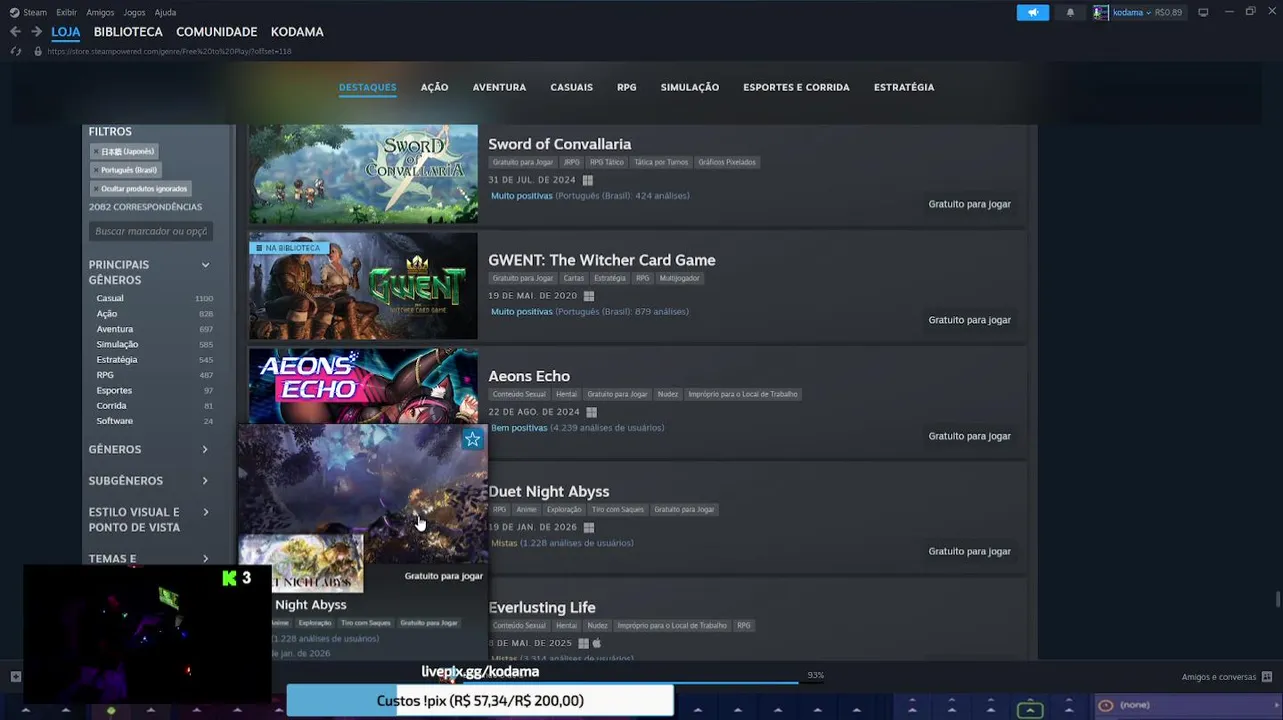Click wallet balance R$0,89
The image size is (1283, 720).
pos(1168,12)
